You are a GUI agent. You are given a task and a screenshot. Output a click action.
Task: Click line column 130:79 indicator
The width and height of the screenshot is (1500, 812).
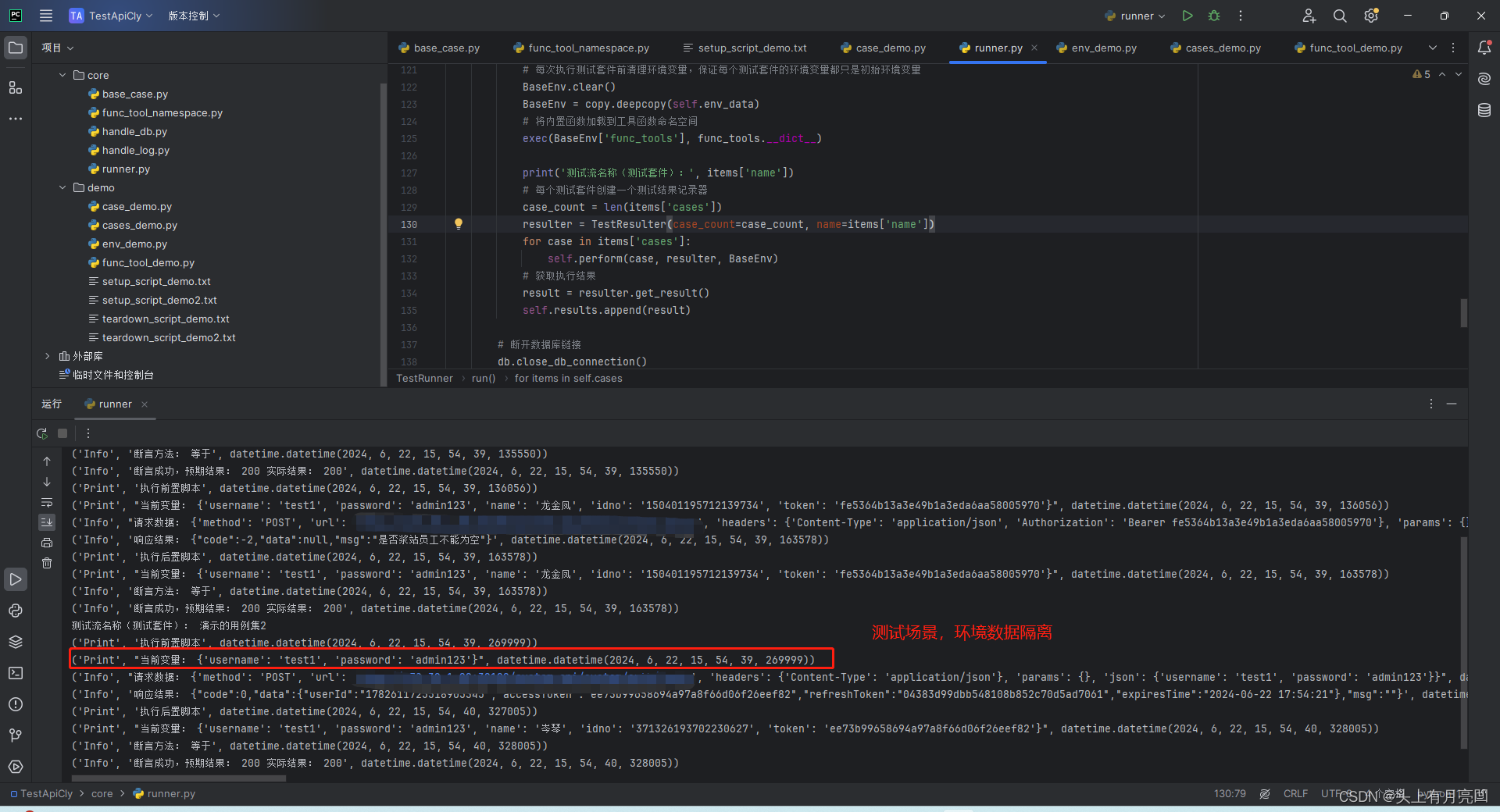click(1230, 793)
